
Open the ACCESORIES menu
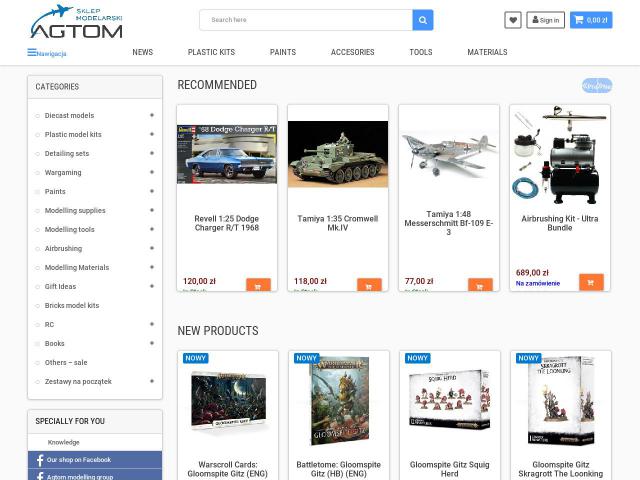point(353,52)
